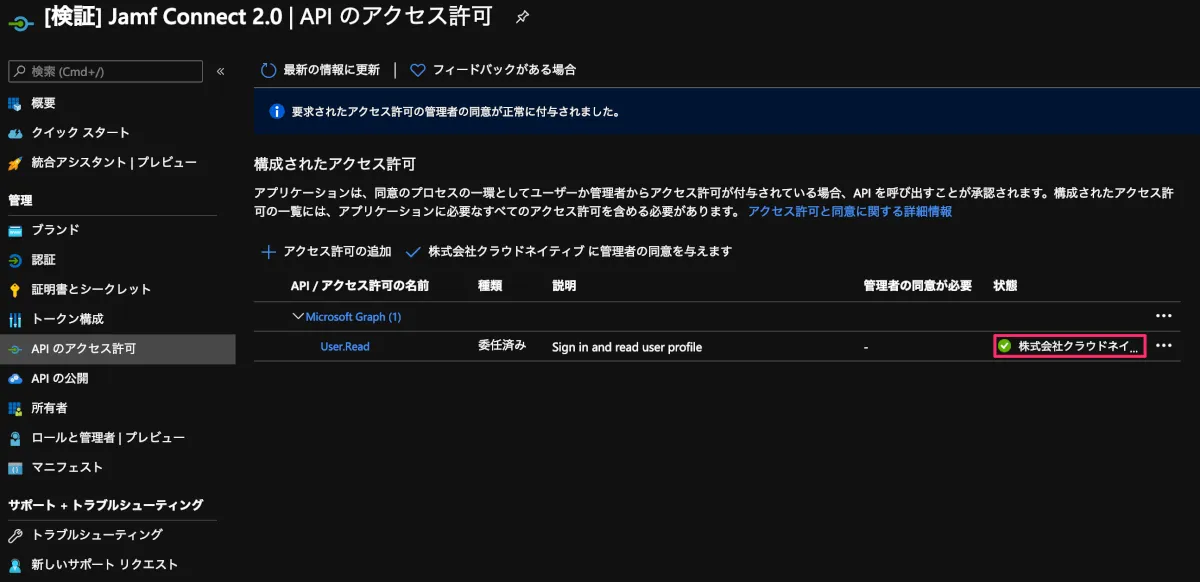Click the checkmark icon for admin consent
The width and height of the screenshot is (1200, 582).
(x=413, y=252)
